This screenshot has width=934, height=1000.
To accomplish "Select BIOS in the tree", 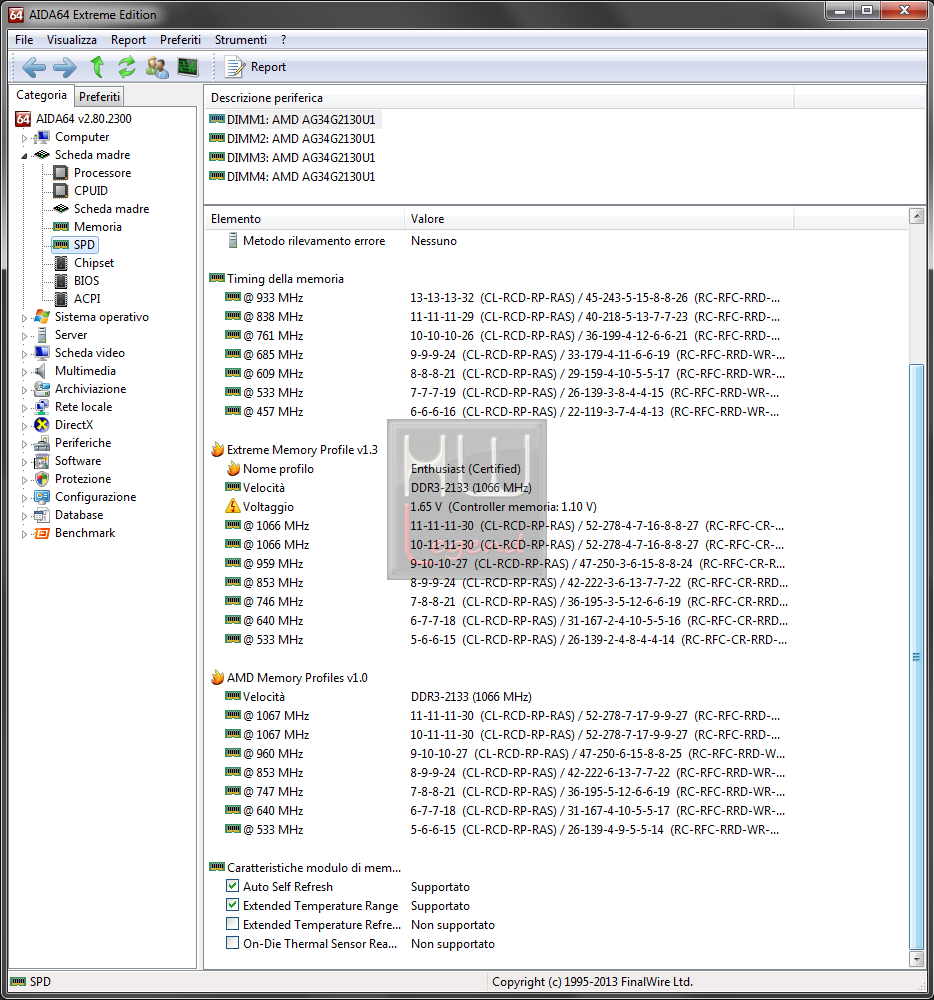I will [x=86, y=281].
